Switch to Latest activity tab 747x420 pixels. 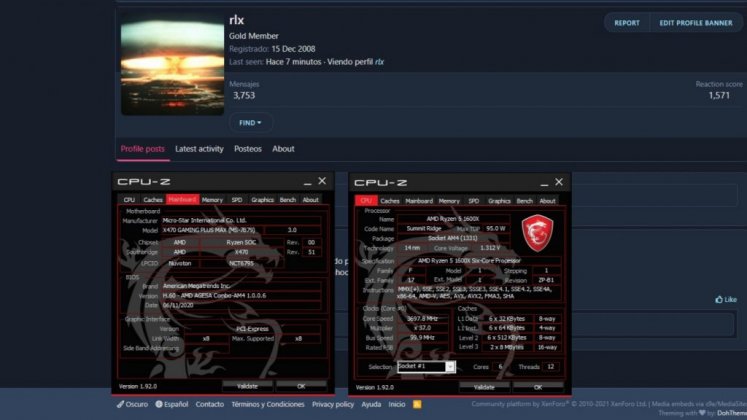pyautogui.click(x=199, y=149)
